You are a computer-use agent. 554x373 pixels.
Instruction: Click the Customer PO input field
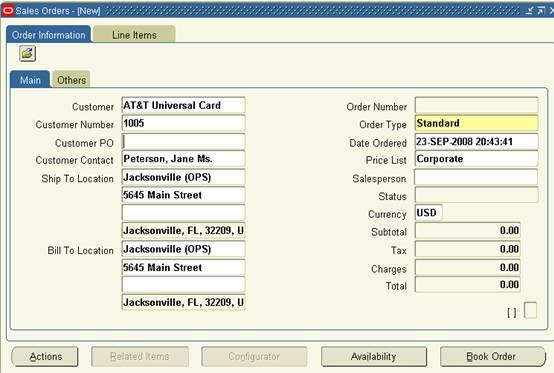pyautogui.click(x=183, y=142)
